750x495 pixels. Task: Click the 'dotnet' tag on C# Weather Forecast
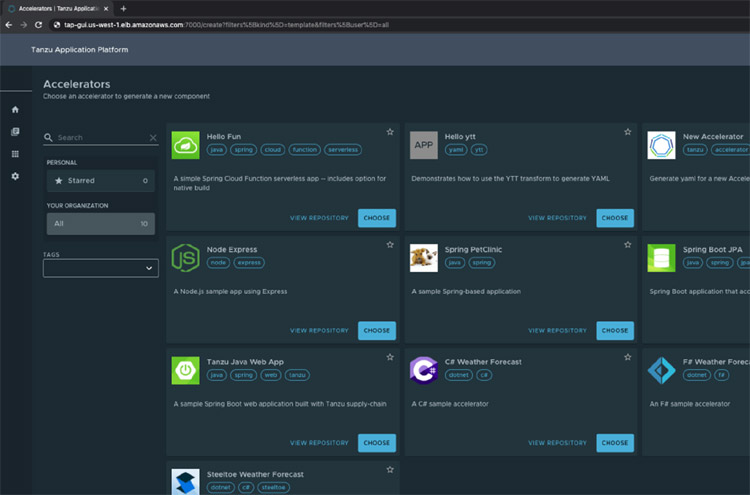pos(459,375)
